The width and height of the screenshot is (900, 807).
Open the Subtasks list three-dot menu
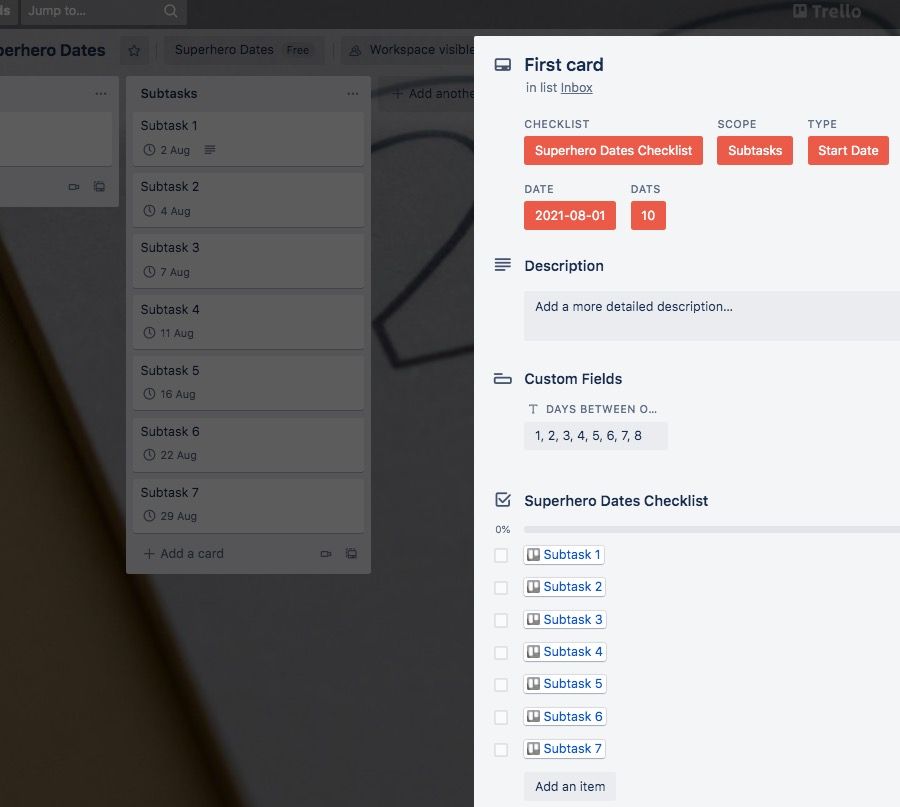point(352,94)
